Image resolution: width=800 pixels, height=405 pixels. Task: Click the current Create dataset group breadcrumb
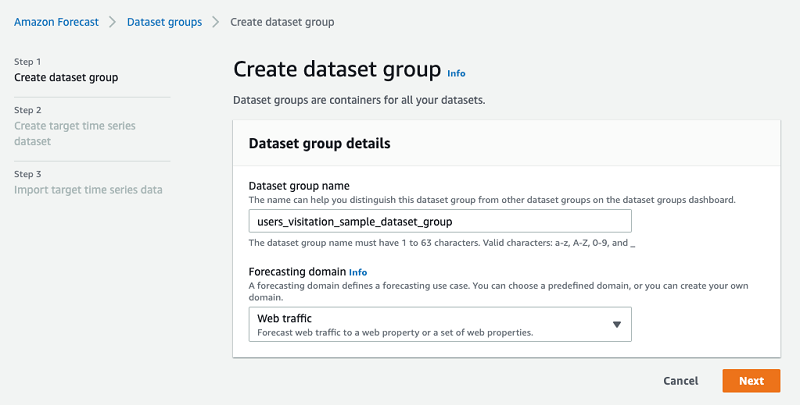[282, 21]
